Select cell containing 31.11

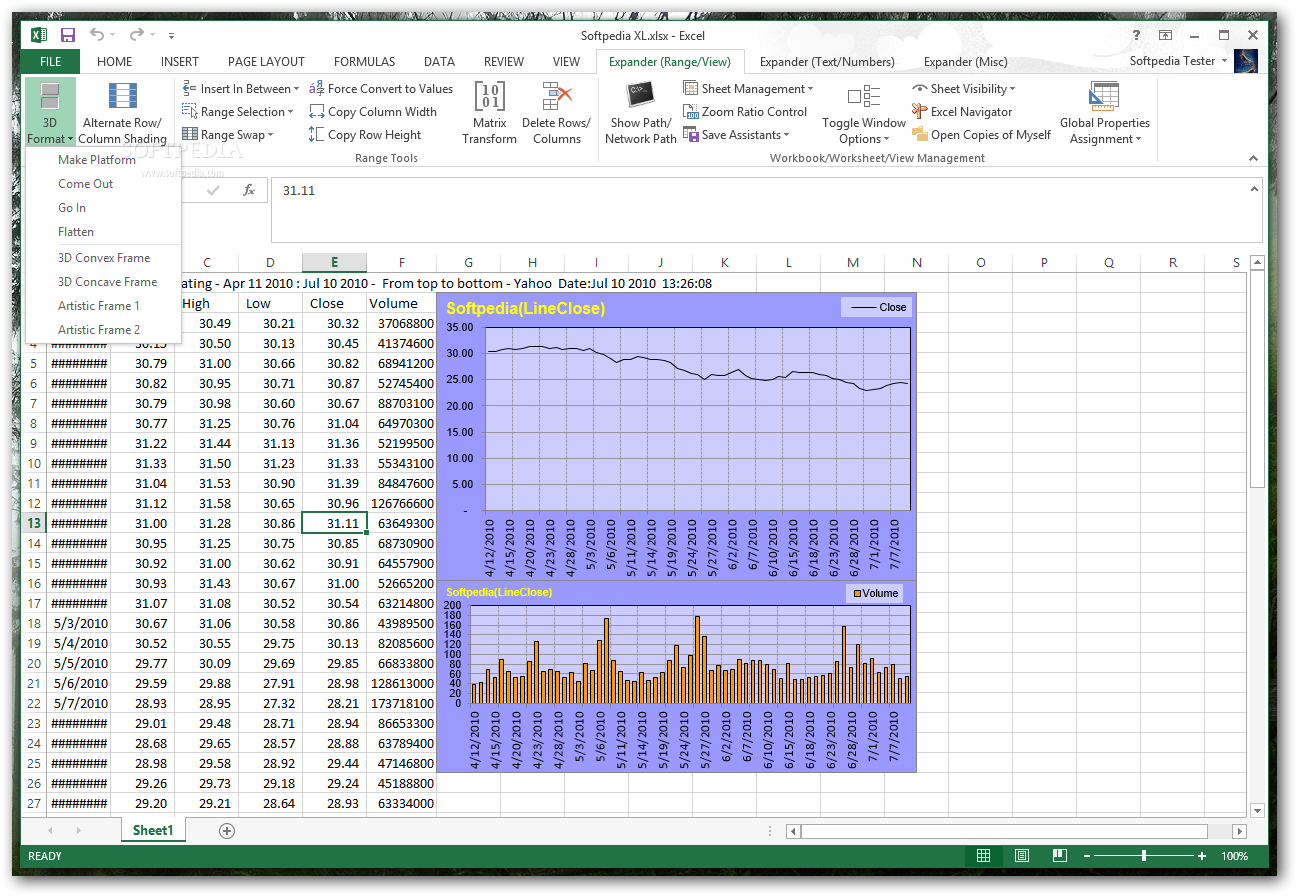pos(334,523)
